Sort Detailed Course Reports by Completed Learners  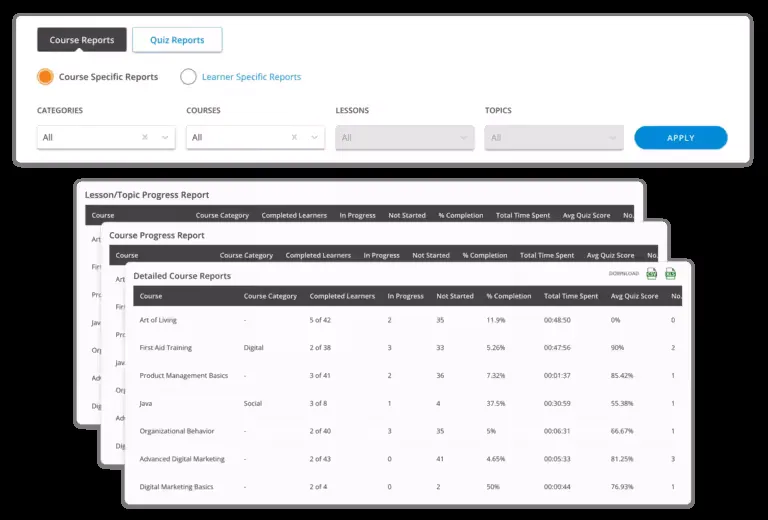pyautogui.click(x=342, y=296)
